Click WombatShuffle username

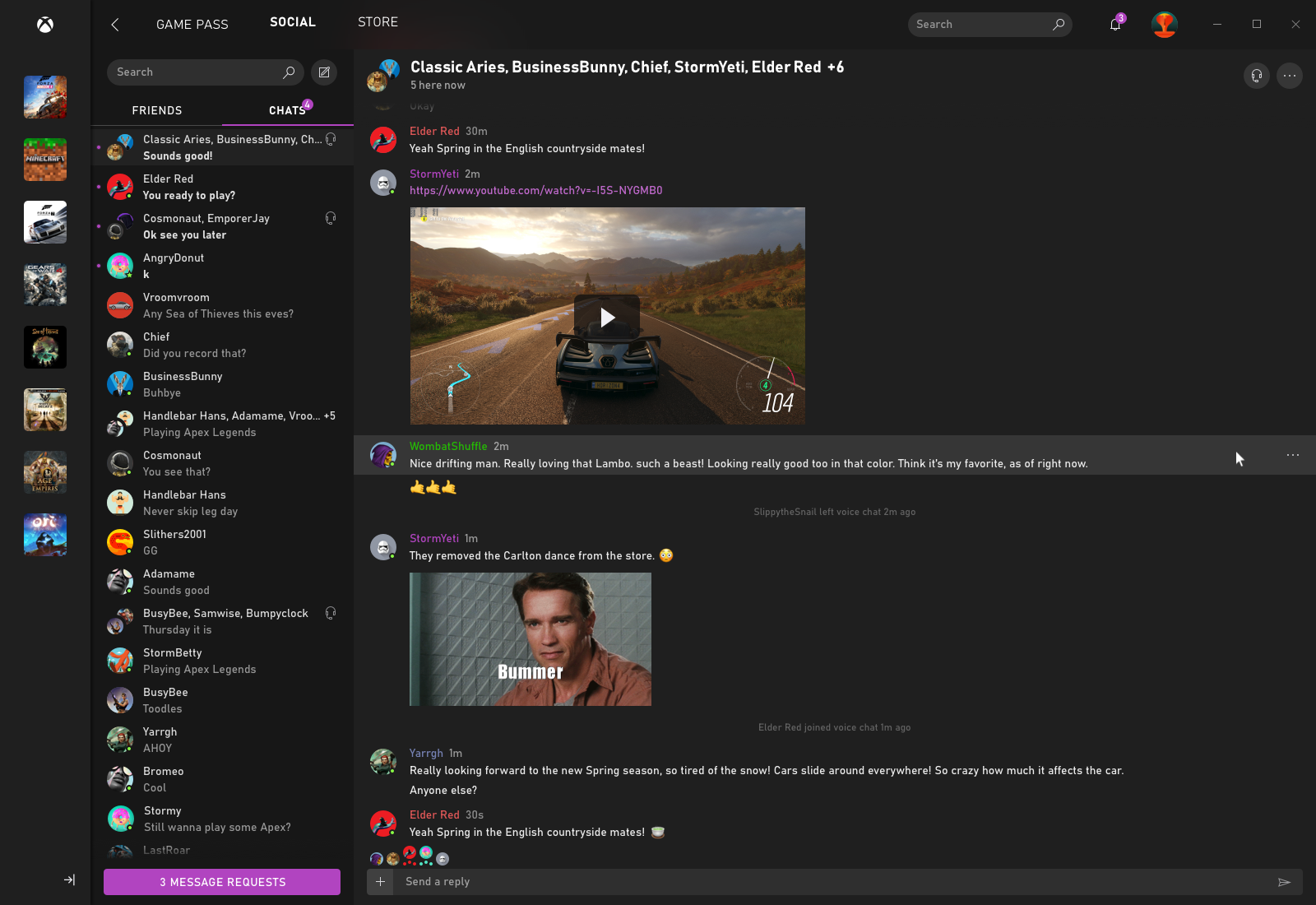[448, 447]
